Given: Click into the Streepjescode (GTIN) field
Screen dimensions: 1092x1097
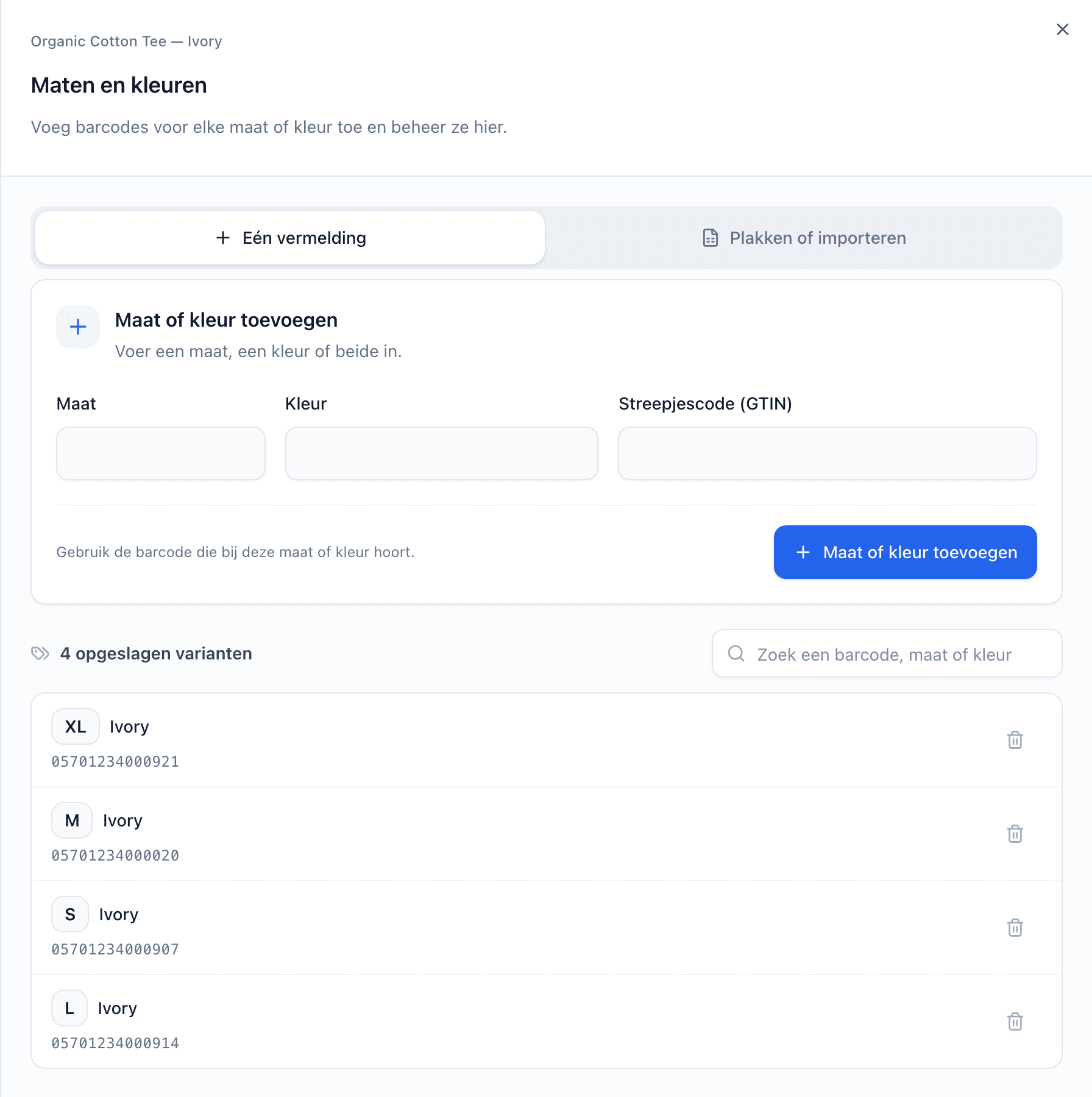Looking at the screenshot, I should click(828, 453).
